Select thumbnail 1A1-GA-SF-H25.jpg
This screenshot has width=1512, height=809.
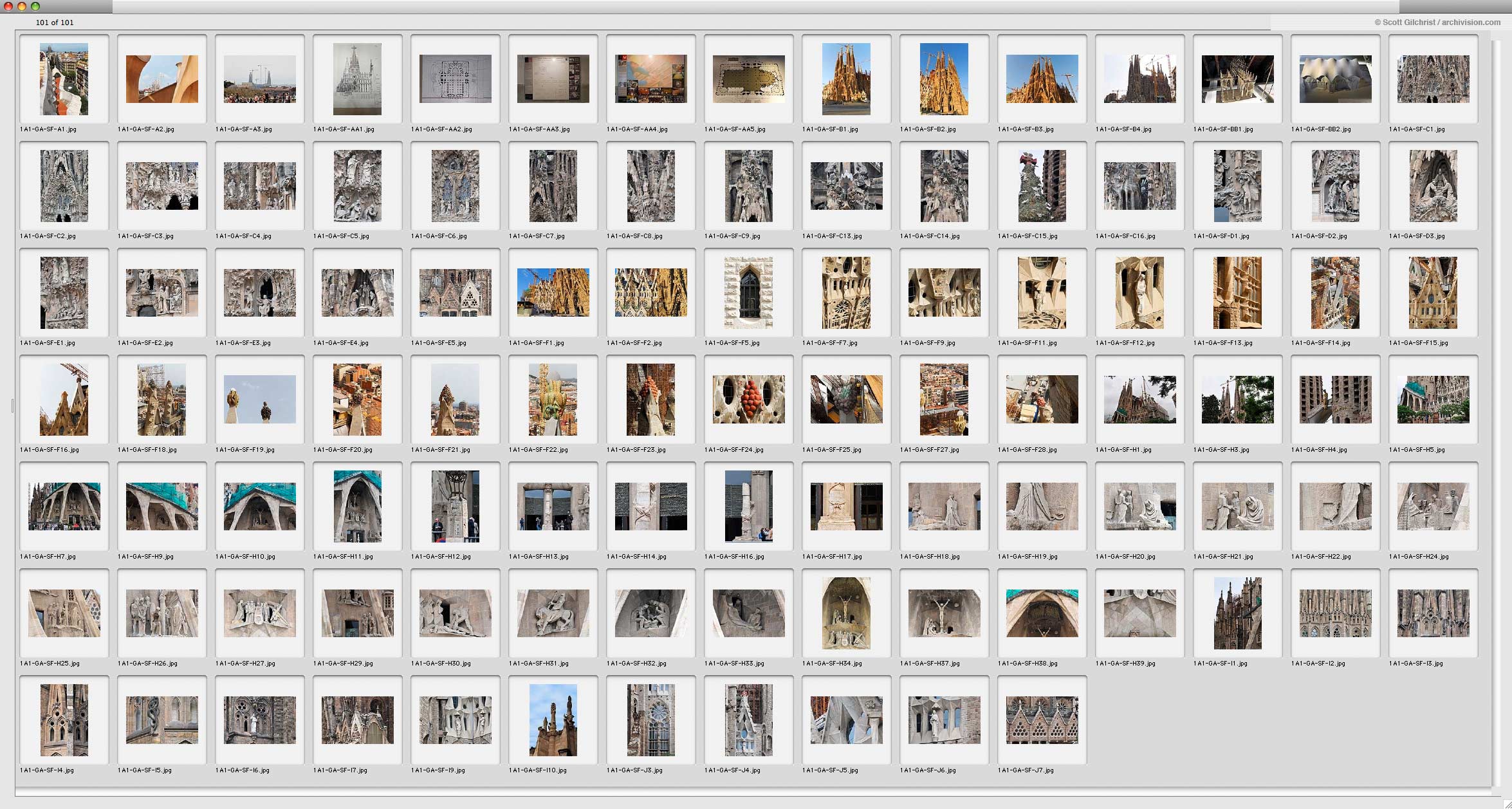click(x=64, y=613)
